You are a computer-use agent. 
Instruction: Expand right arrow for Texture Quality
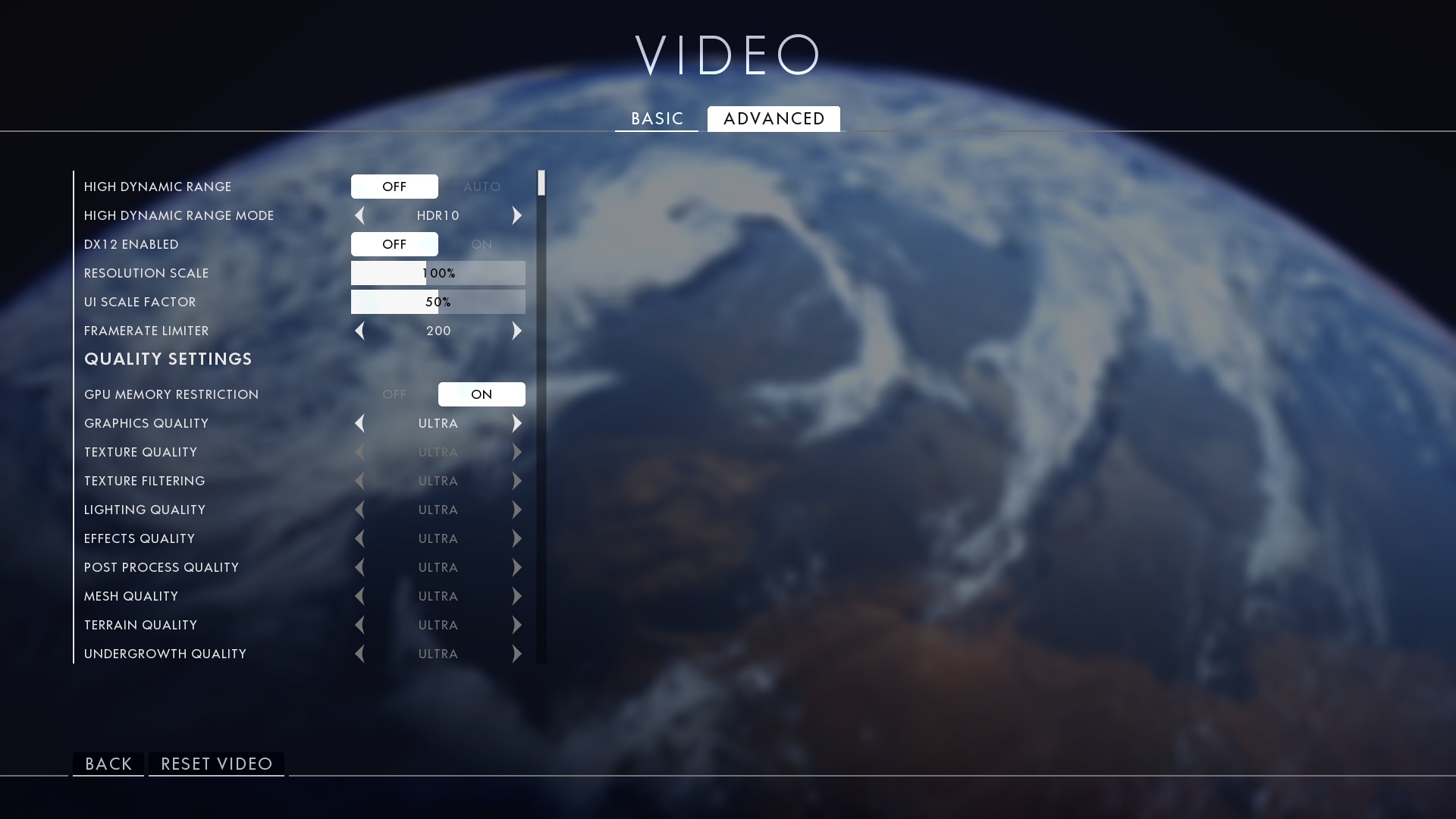[517, 451]
